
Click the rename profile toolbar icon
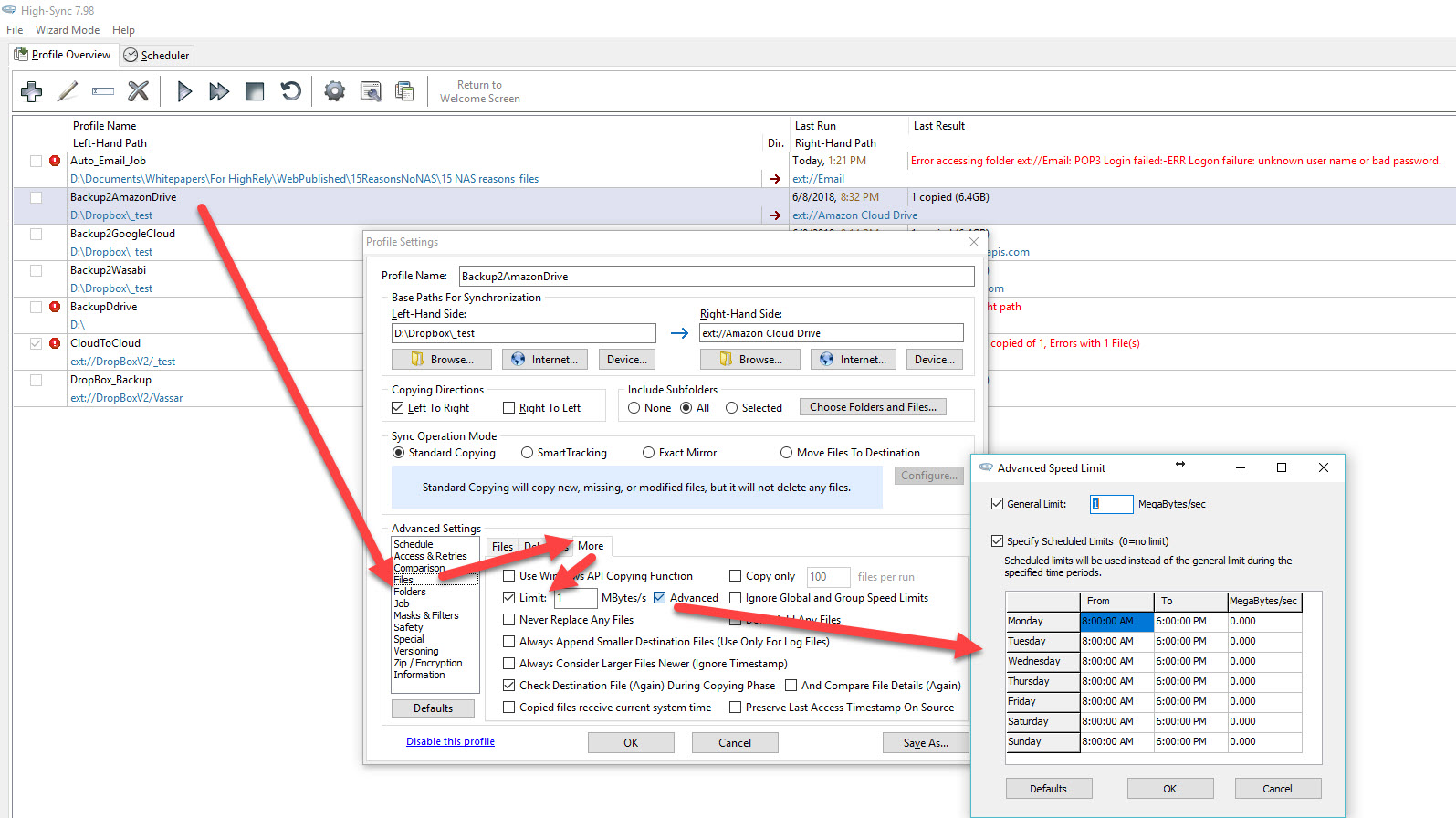[103, 91]
